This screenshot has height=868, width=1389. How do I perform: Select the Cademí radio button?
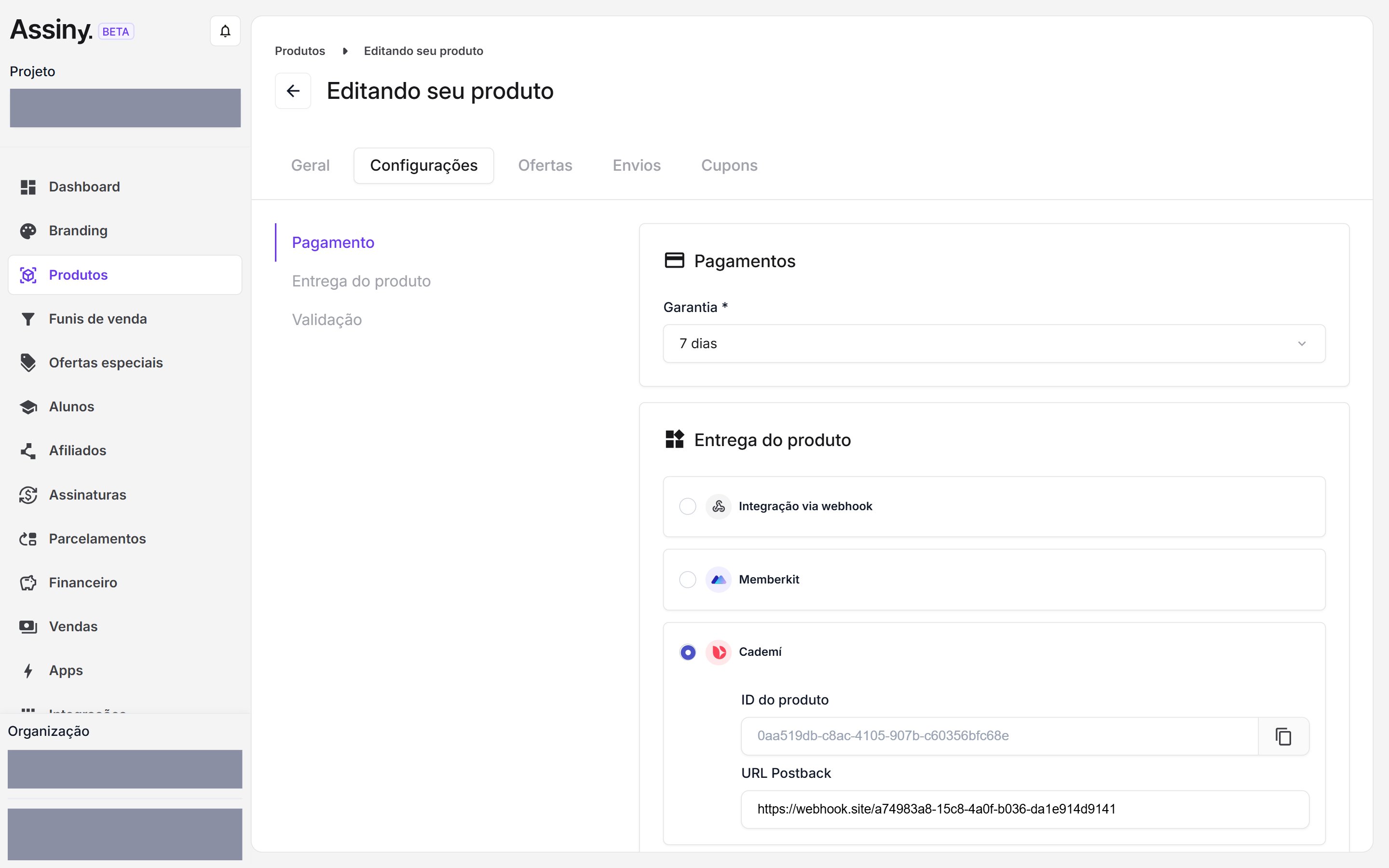688,652
